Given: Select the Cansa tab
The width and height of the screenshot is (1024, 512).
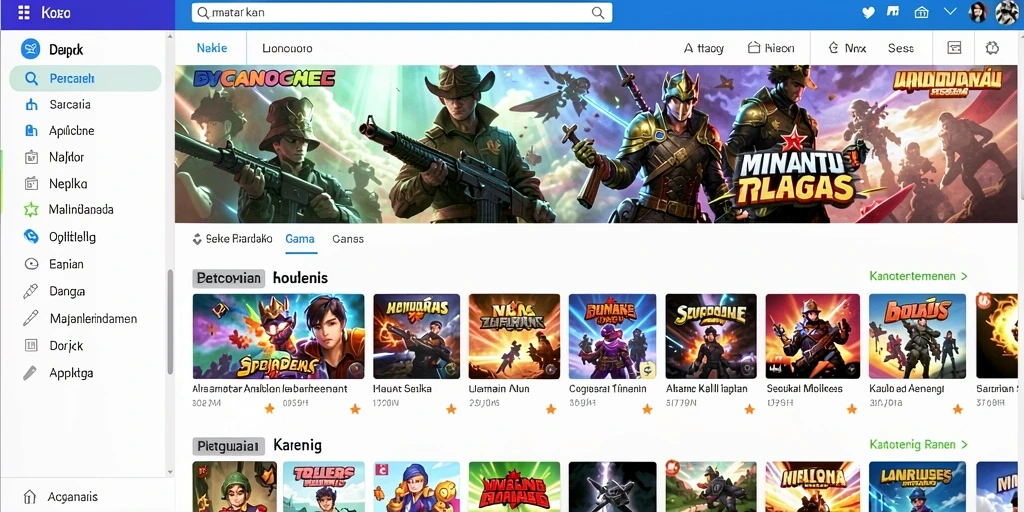Looking at the screenshot, I should (347, 239).
